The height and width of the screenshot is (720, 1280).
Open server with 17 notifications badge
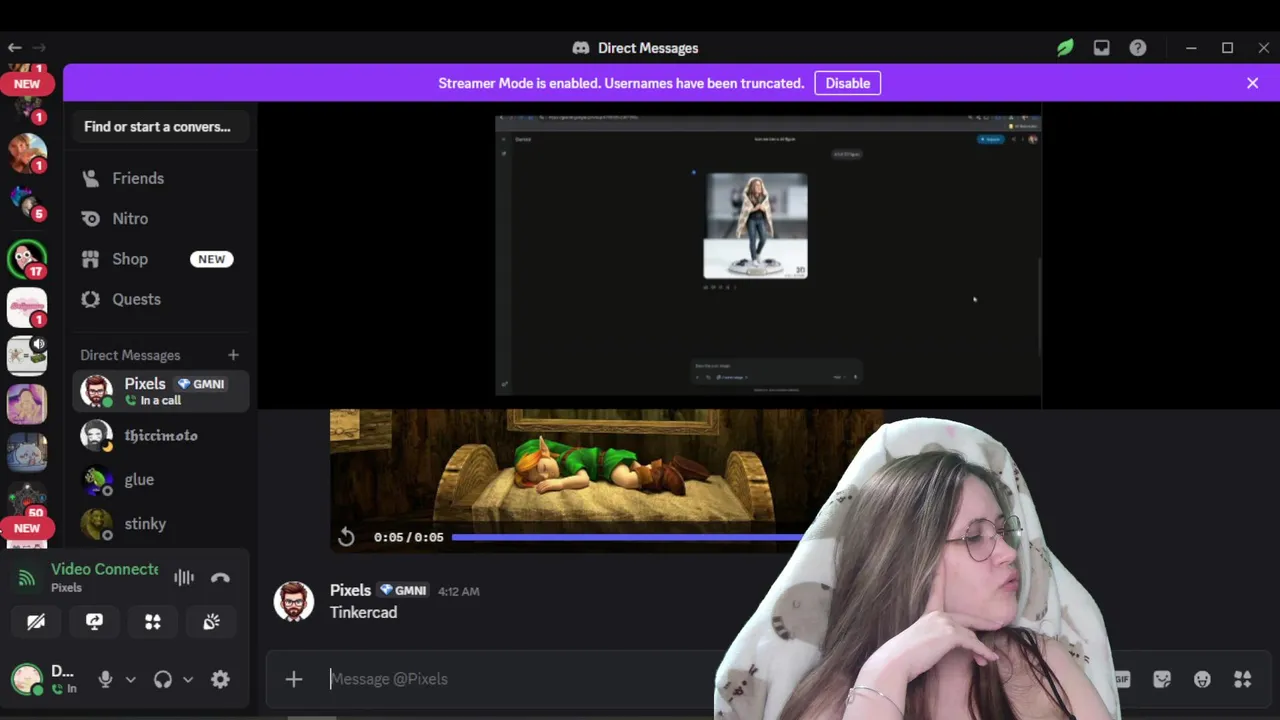(x=27, y=259)
